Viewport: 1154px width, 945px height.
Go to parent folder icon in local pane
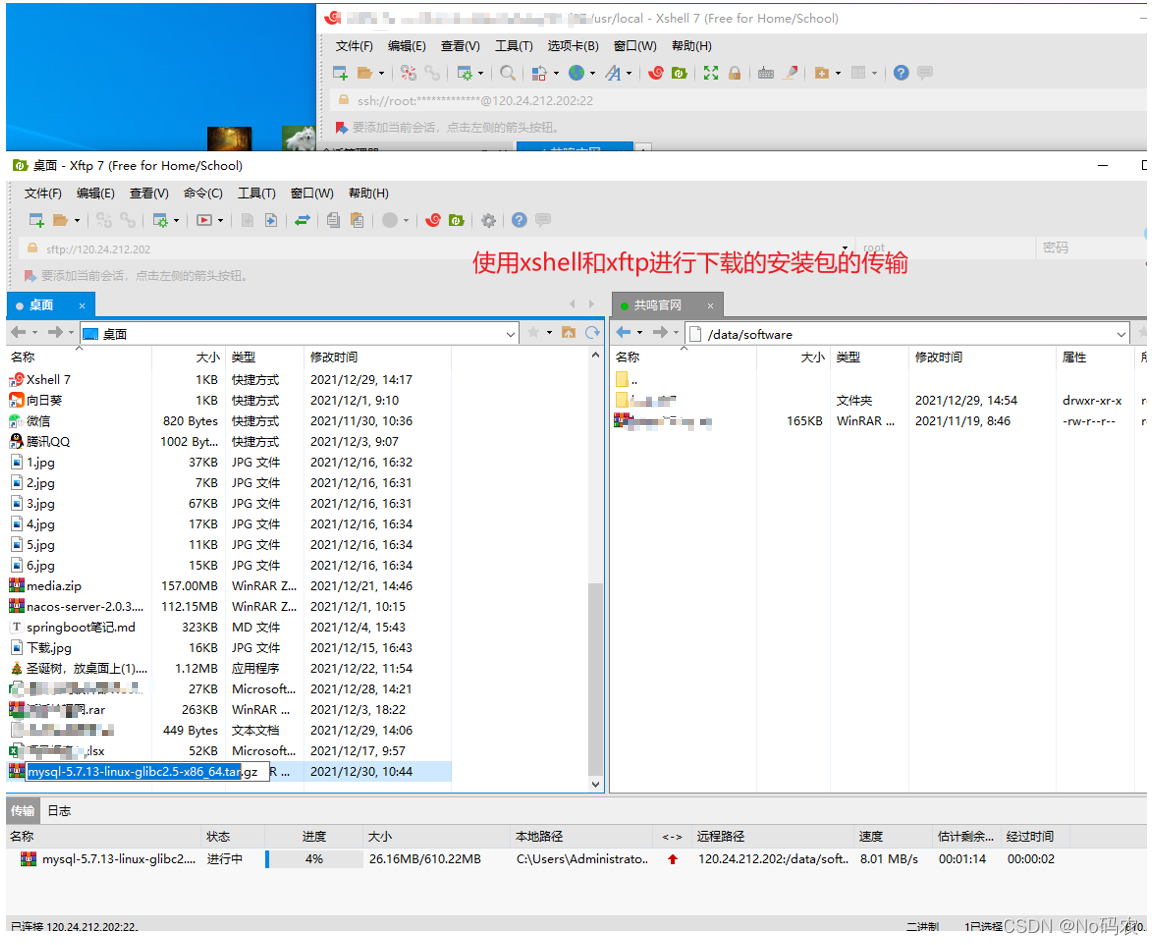click(x=568, y=333)
